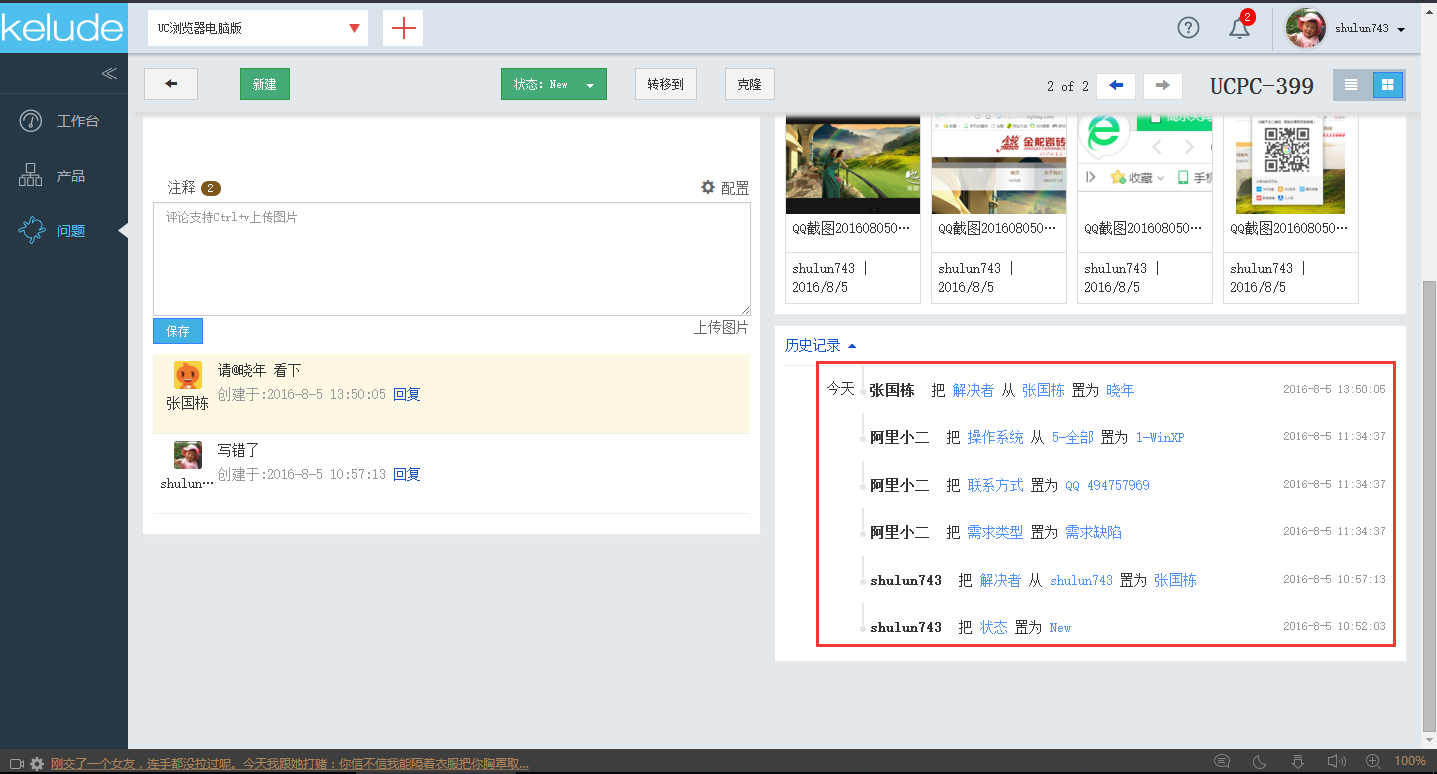This screenshot has width=1437, height=774.
Task: Open the QR code screenshot thumbnail
Action: [x=1290, y=164]
